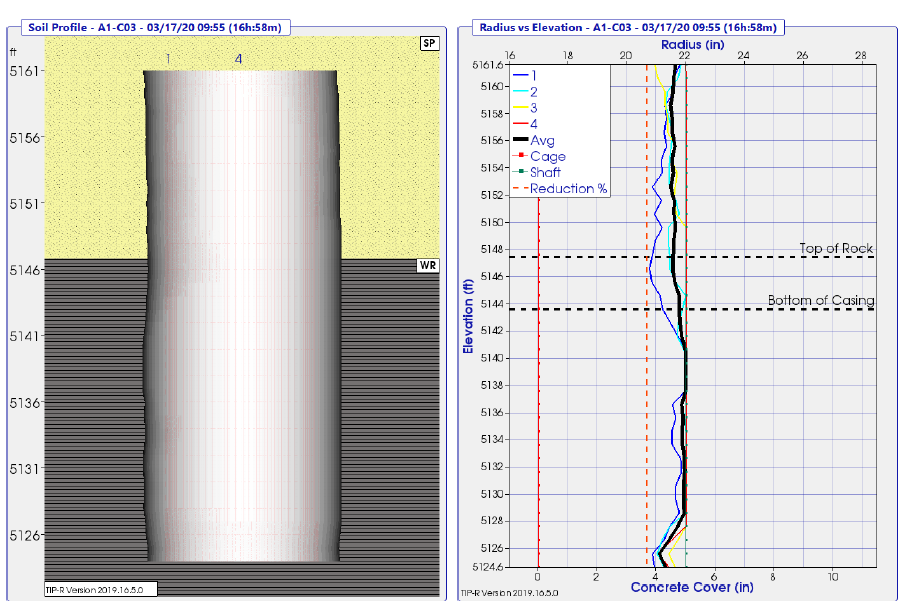Select the cyan line 2 legend entry

pos(534,91)
